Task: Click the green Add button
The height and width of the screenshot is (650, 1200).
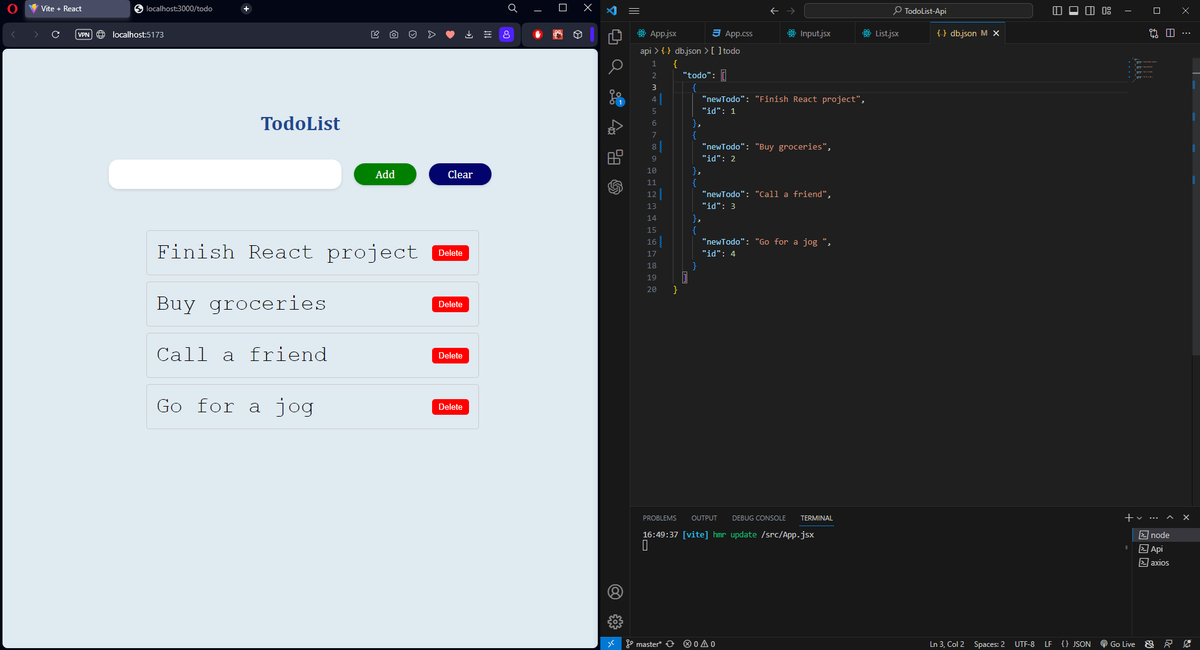Action: click(x=384, y=174)
